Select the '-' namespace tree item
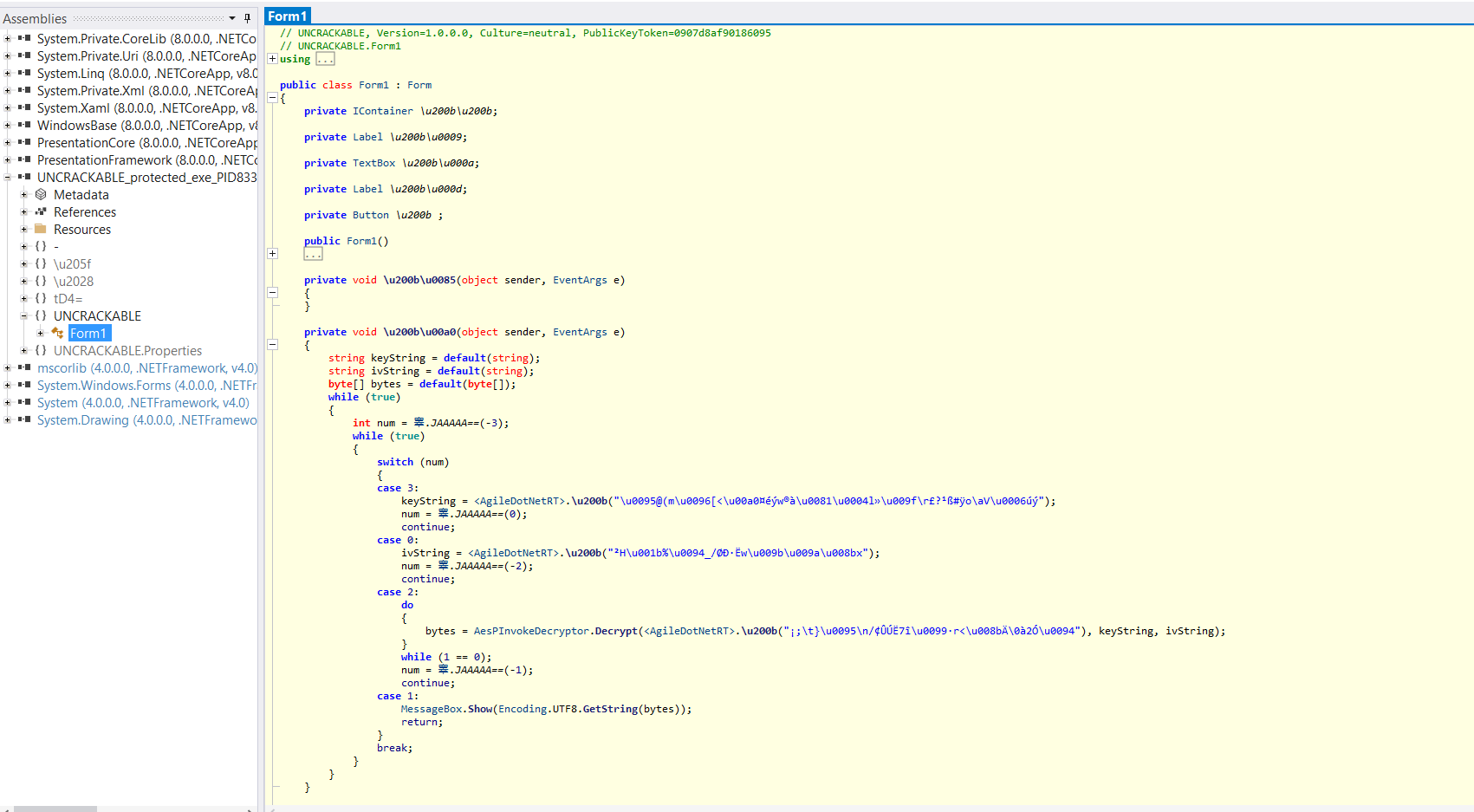 coord(56,246)
